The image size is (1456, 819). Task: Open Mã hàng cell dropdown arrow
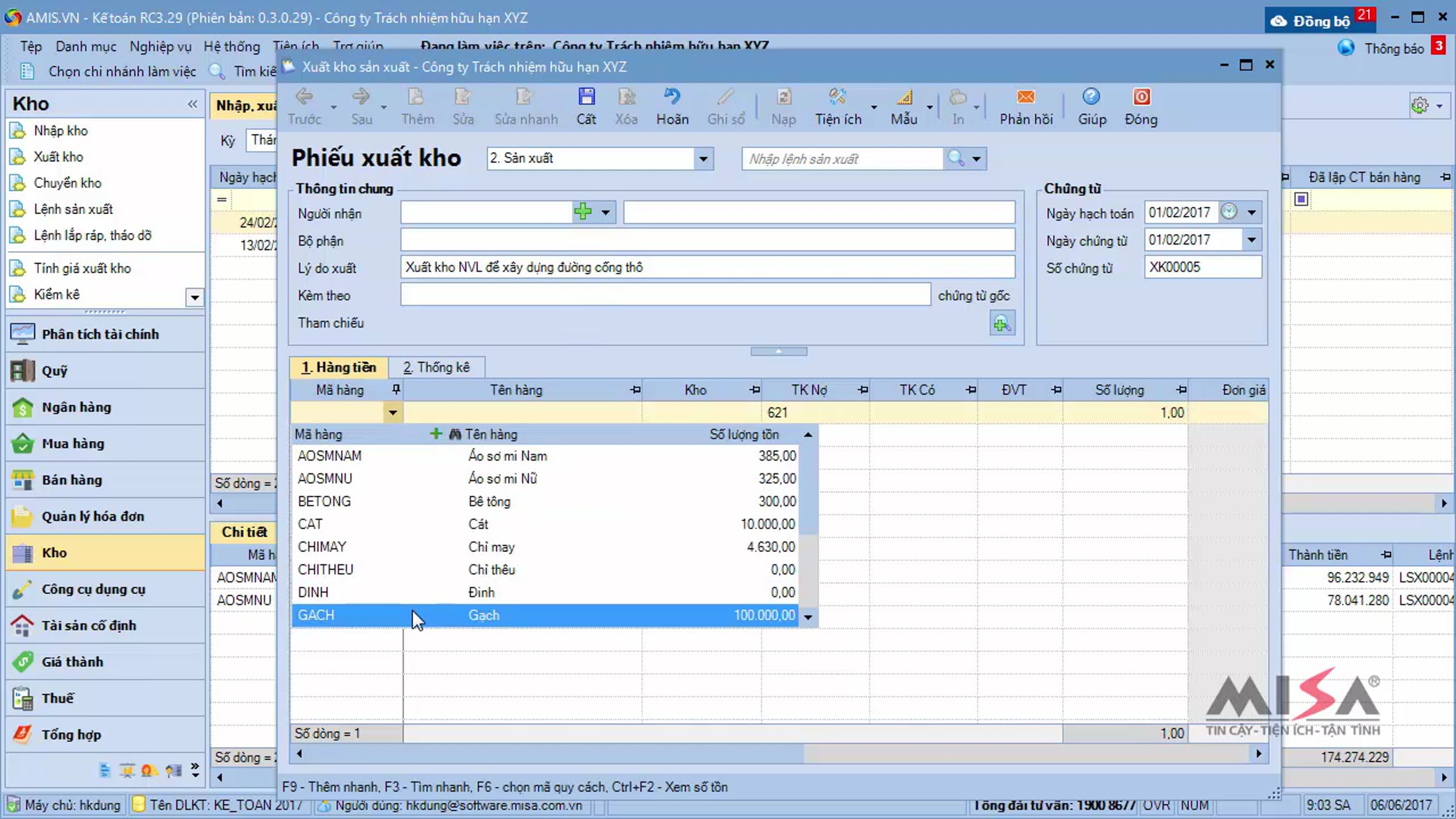click(393, 413)
